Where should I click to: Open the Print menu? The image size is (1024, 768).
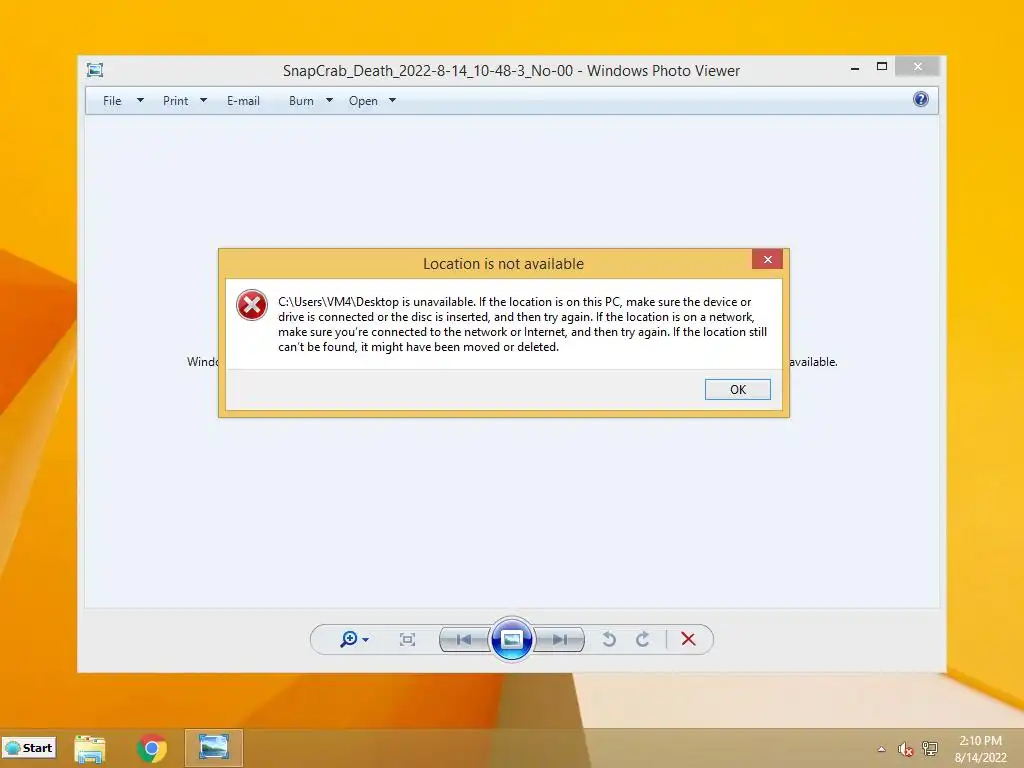pos(175,101)
